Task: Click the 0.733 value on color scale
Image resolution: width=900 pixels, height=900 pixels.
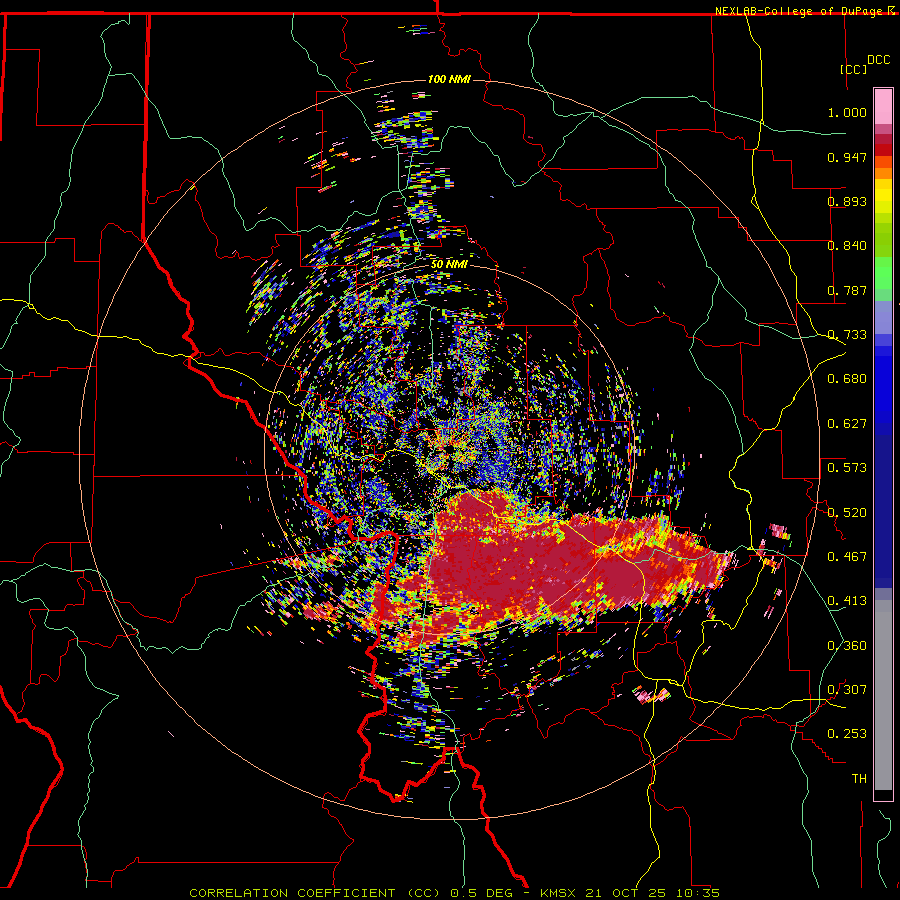Action: click(847, 335)
